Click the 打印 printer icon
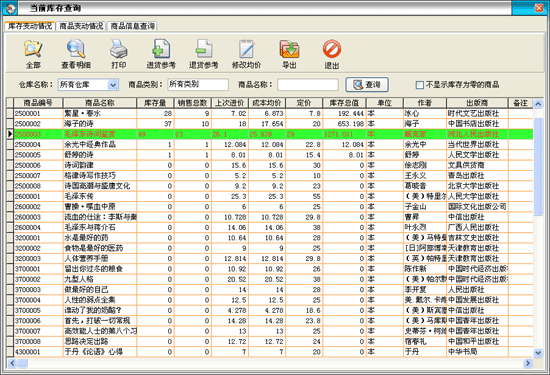This screenshot has height=375, width=550. click(x=119, y=49)
